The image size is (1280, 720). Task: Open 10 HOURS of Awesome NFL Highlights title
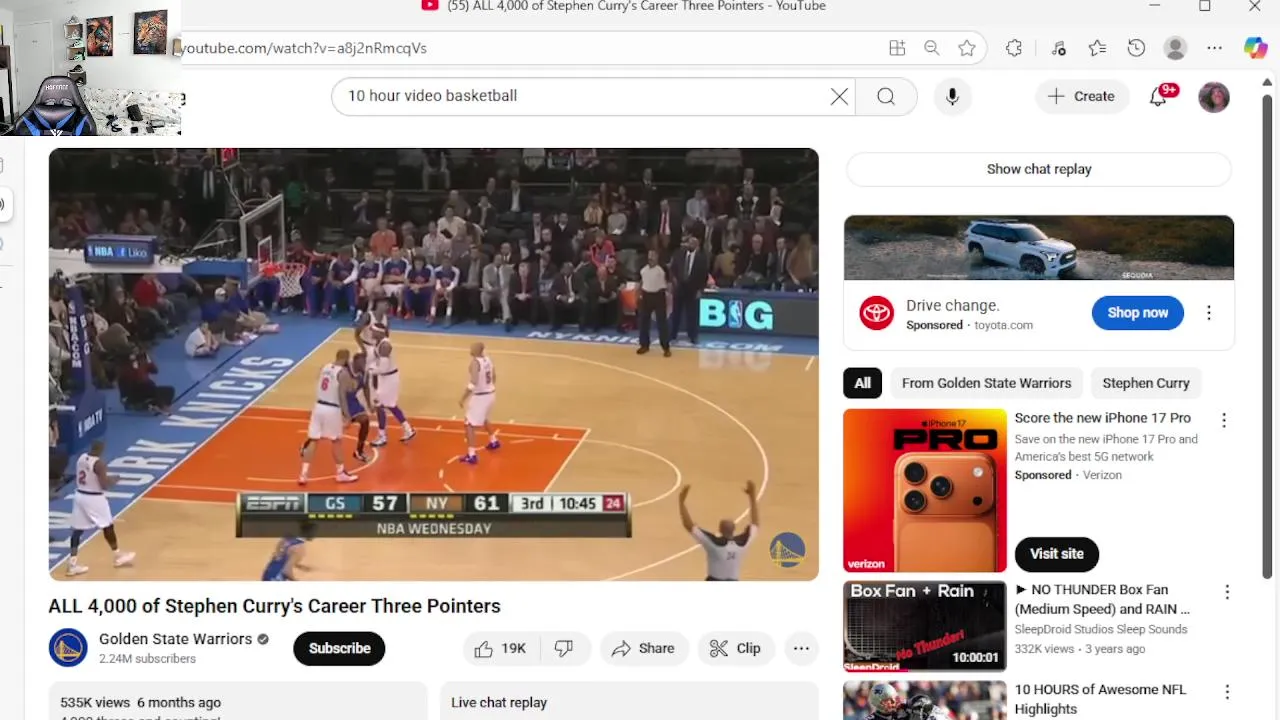pyautogui.click(x=1100, y=699)
